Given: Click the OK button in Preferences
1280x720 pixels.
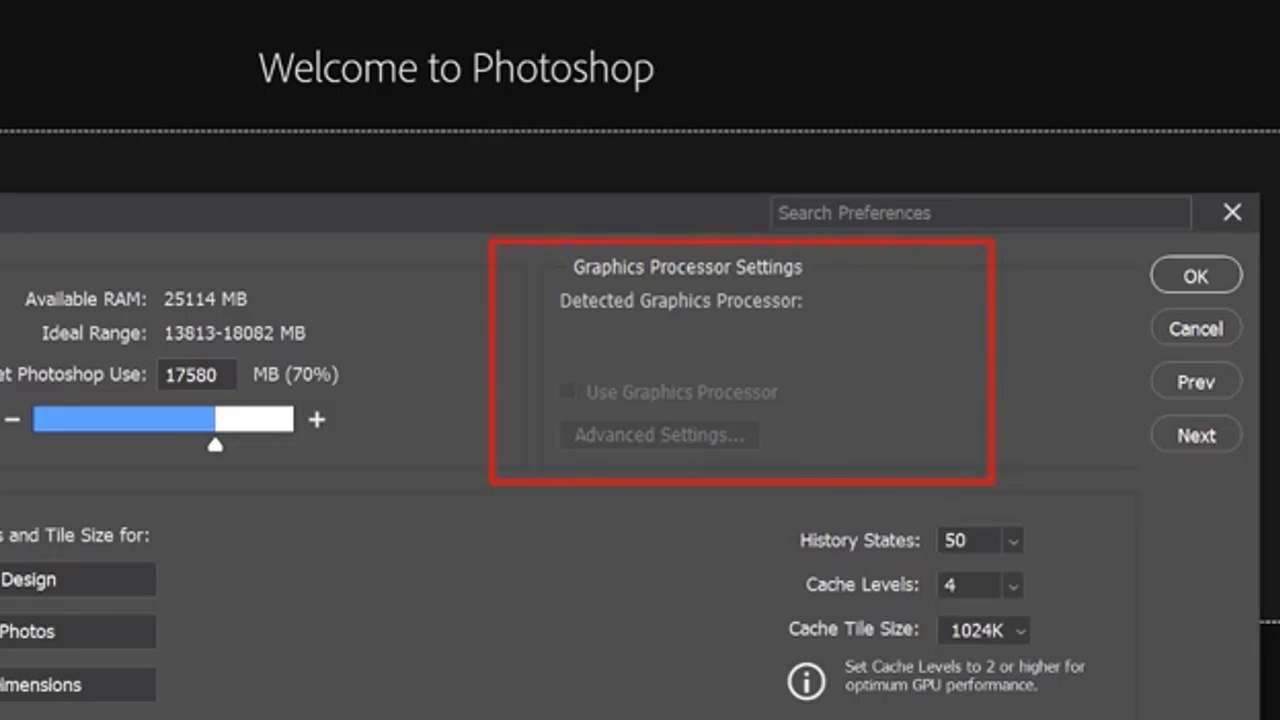Looking at the screenshot, I should tap(1196, 276).
